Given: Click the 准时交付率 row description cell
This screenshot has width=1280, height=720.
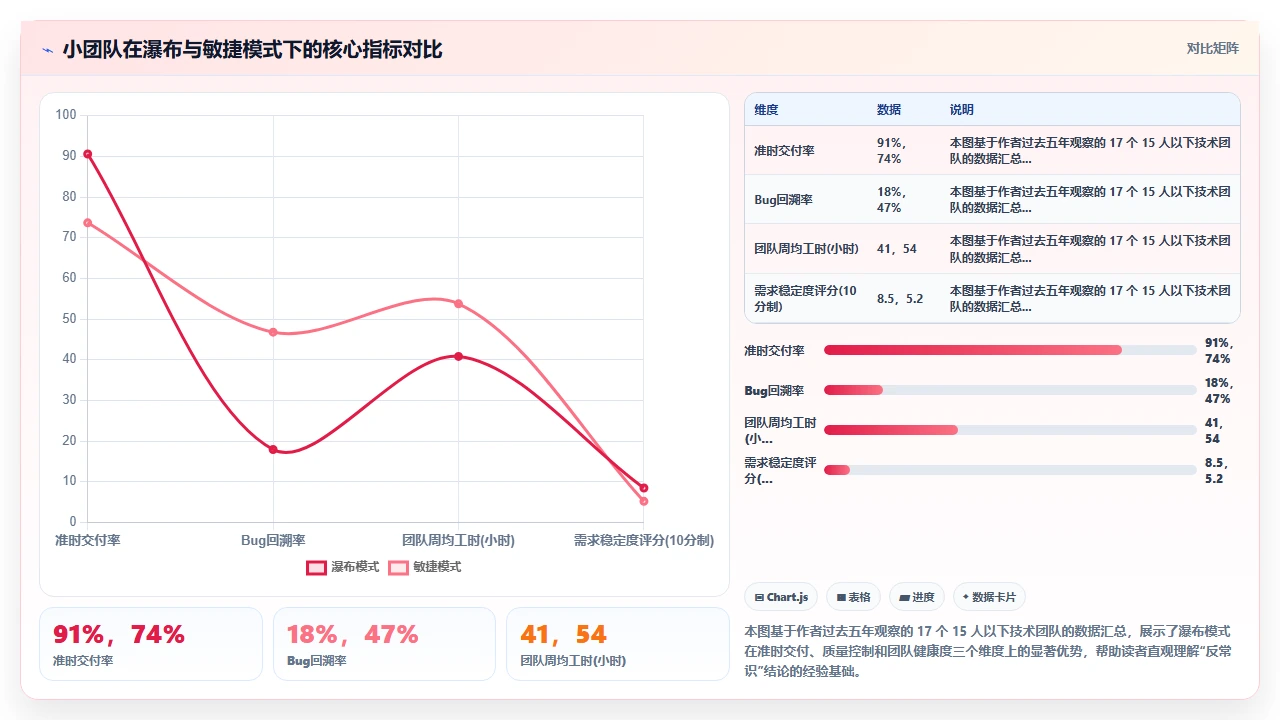Looking at the screenshot, I should [x=1090, y=150].
